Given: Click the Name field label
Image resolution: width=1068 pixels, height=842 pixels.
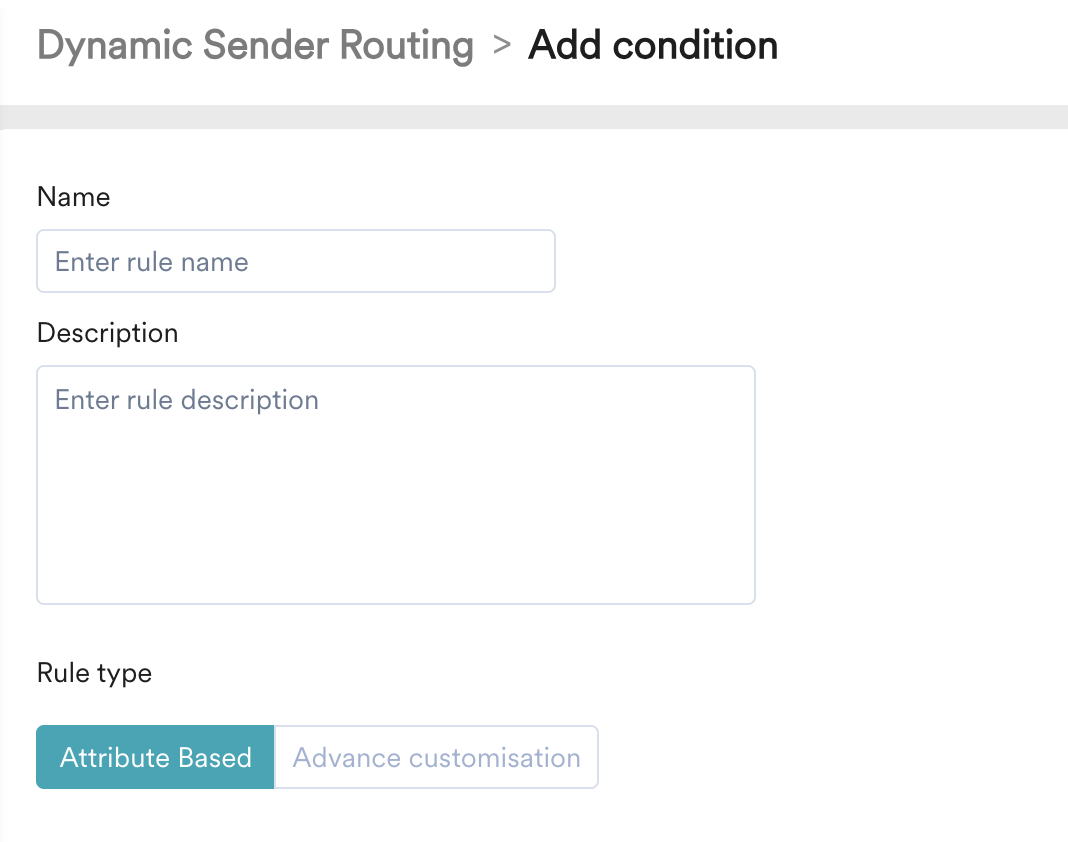Looking at the screenshot, I should pyautogui.click(x=74, y=197).
